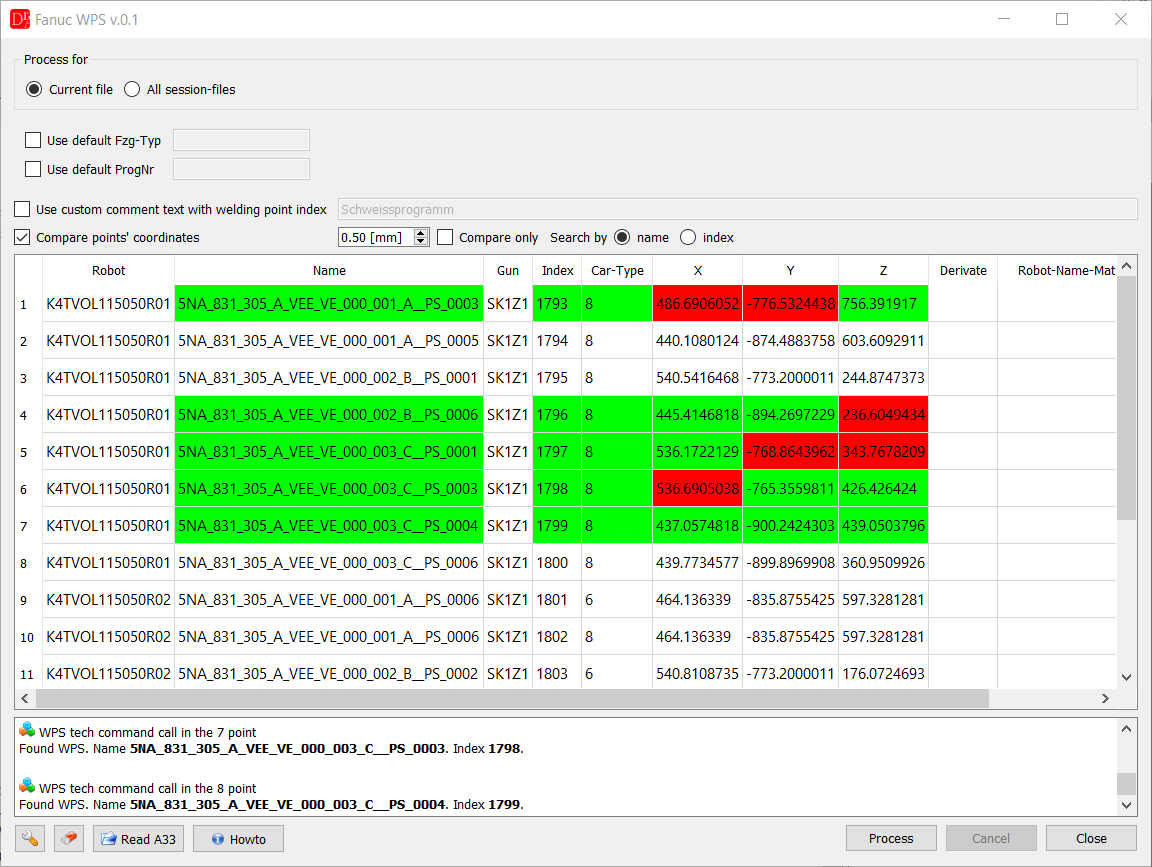1152x867 pixels.
Task: Click Car-Type cell 6 in row 9
Action: click(x=617, y=600)
